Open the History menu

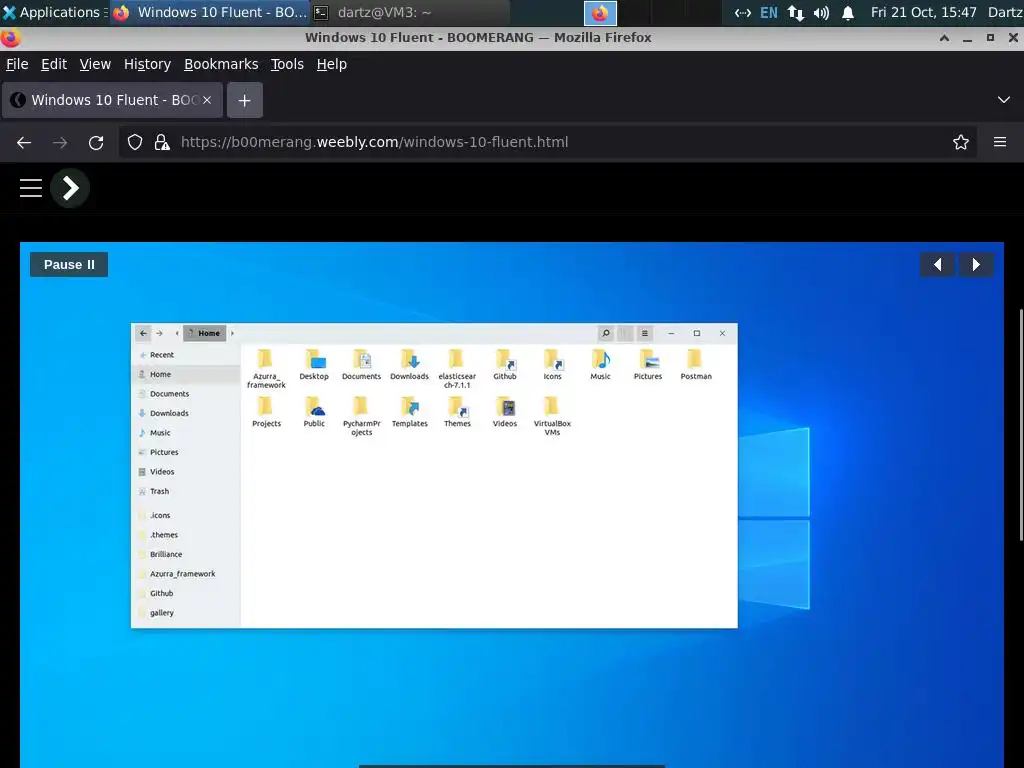point(148,64)
